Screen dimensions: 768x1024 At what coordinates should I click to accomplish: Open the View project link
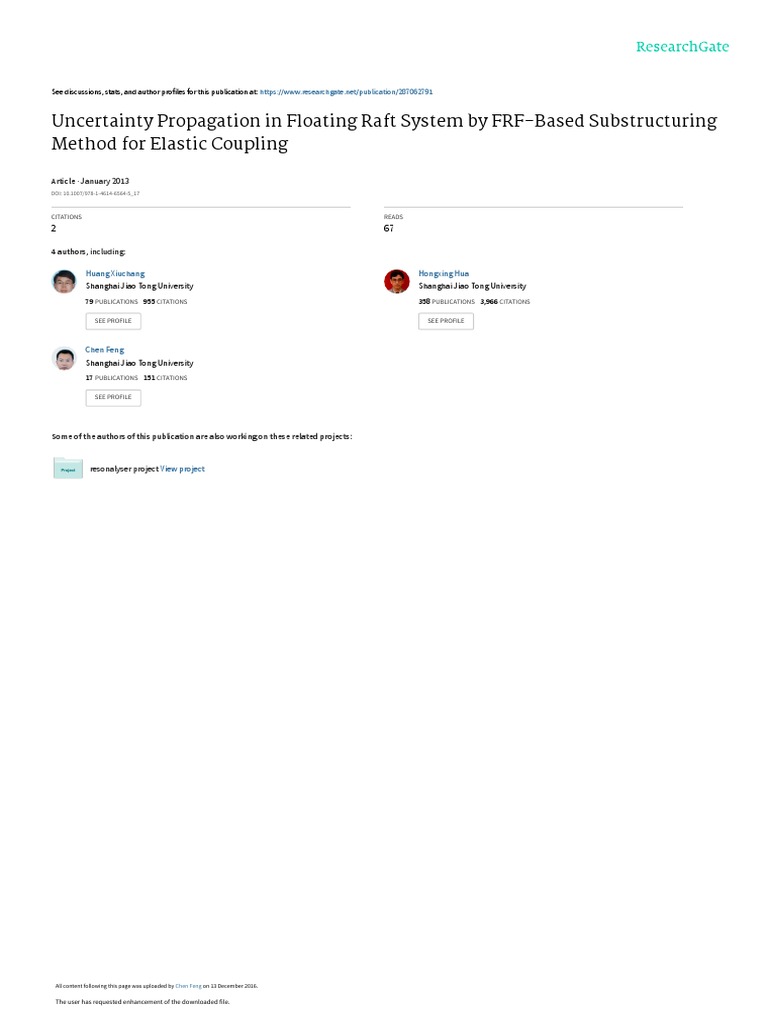click(182, 469)
